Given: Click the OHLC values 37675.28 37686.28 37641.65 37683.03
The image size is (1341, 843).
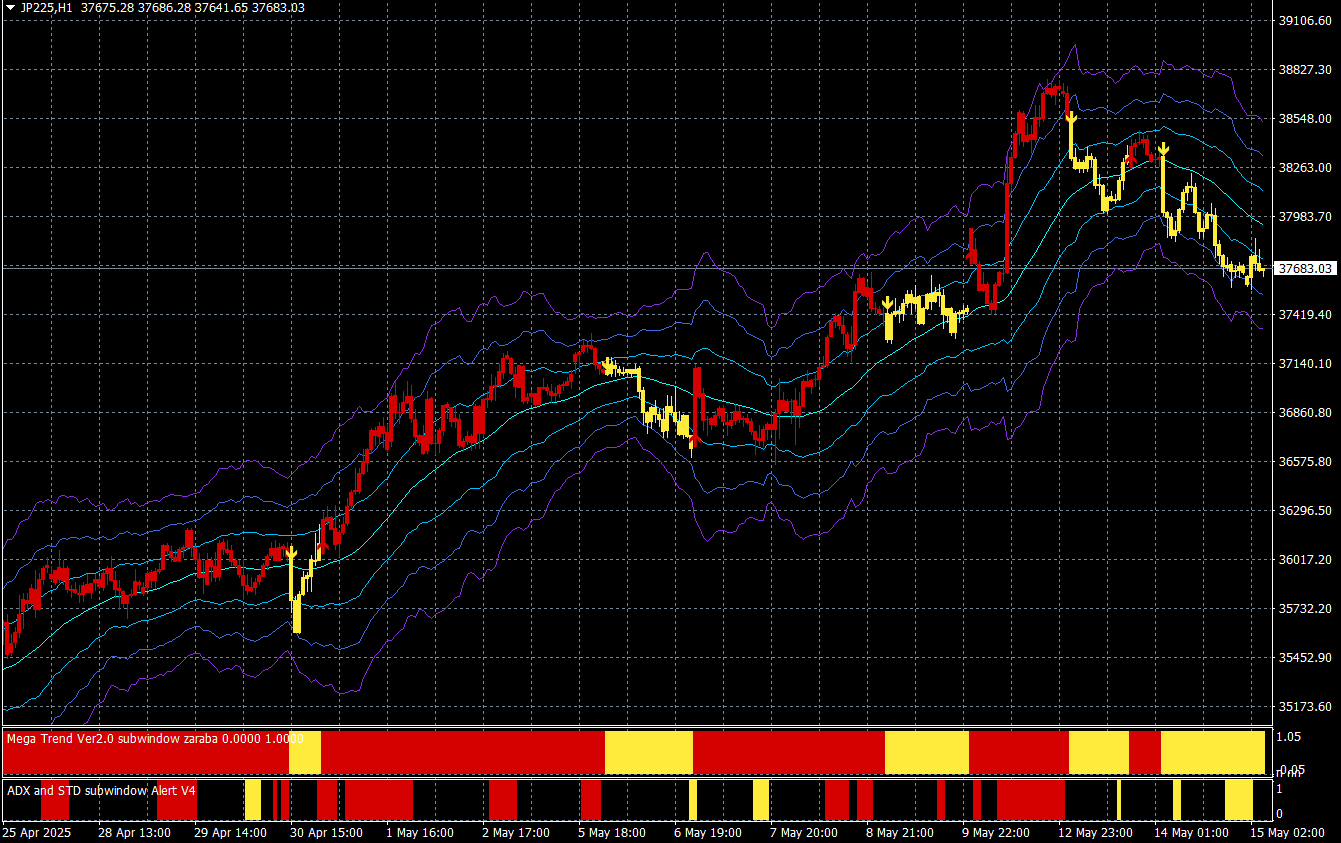Looking at the screenshot, I should pos(195,7).
